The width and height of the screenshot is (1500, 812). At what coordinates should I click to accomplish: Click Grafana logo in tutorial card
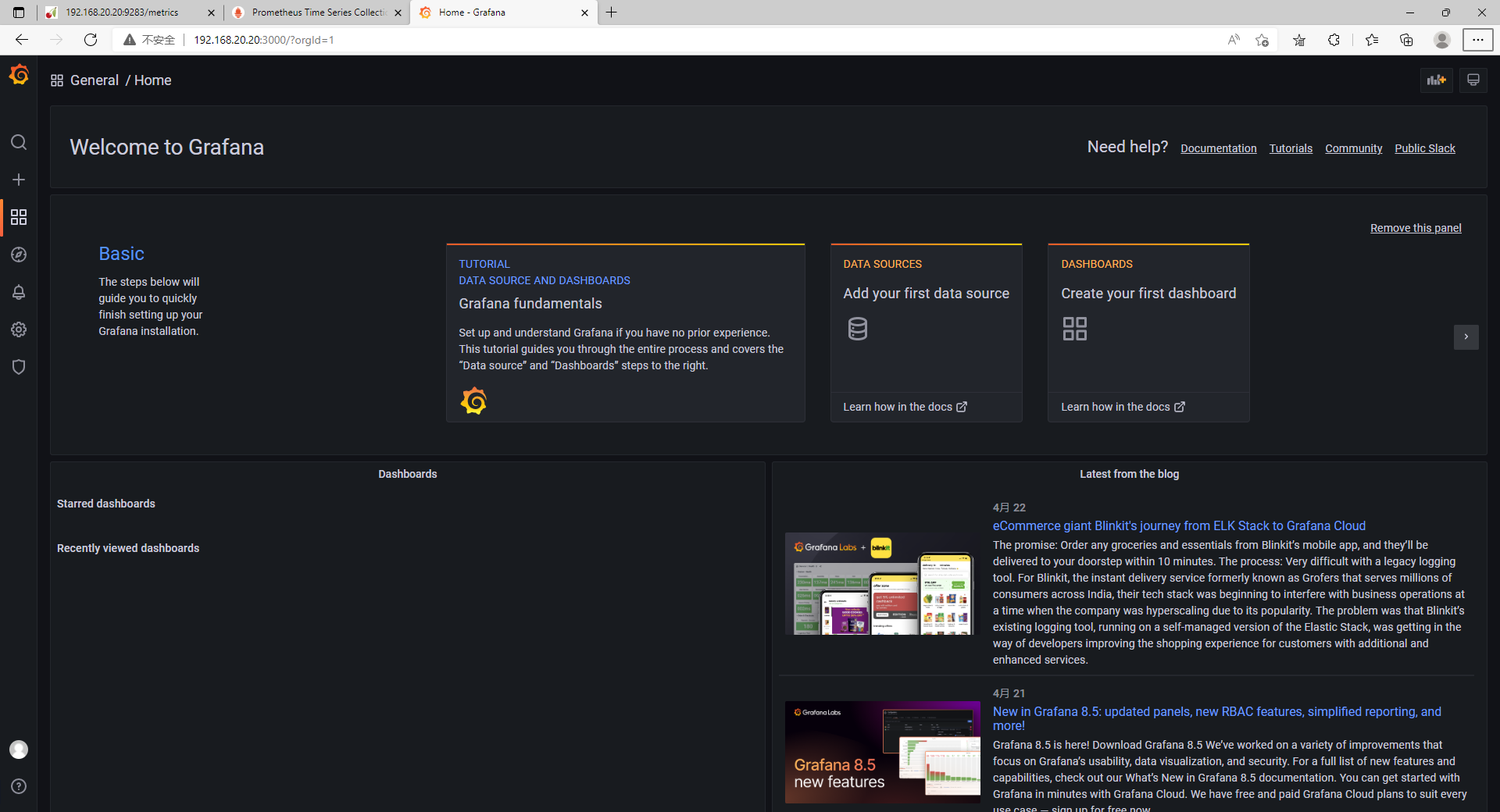[x=473, y=401]
